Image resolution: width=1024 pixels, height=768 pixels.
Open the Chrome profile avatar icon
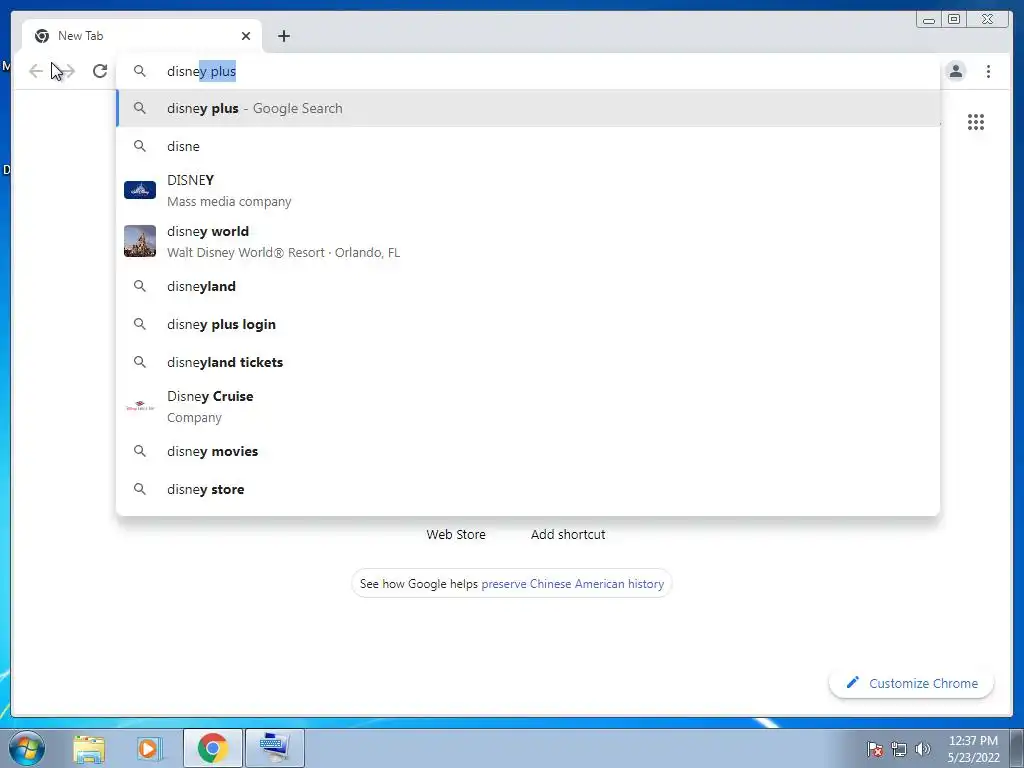click(955, 71)
